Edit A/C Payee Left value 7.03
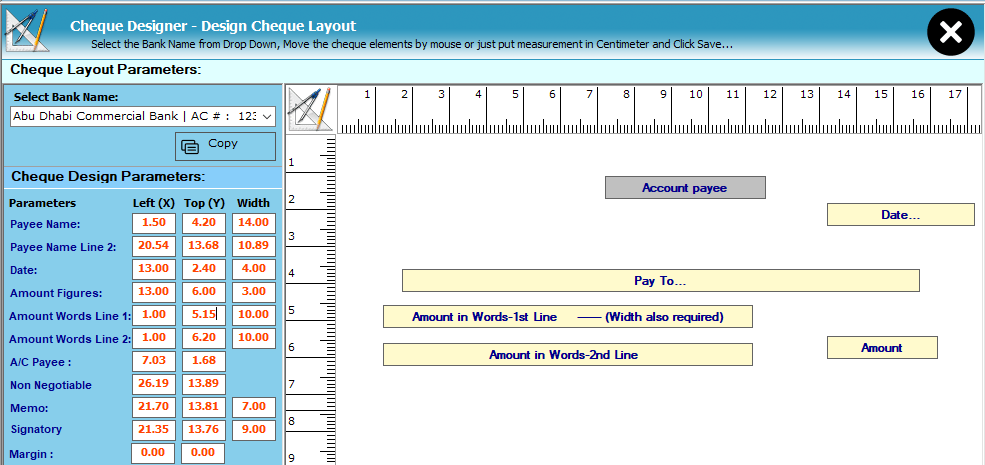 point(154,361)
